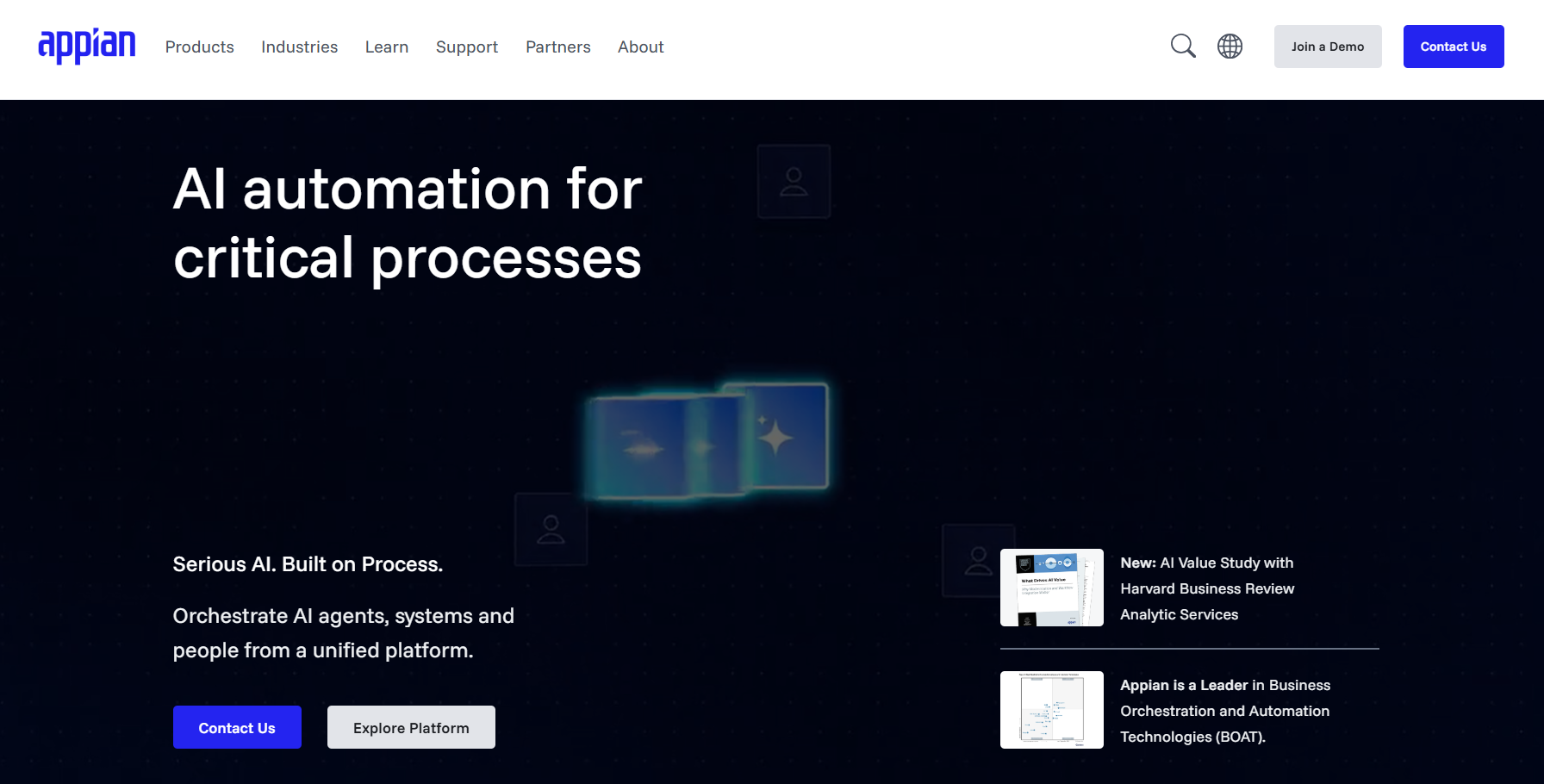Viewport: 1544px width, 784px height.
Task: Open the site search magnifier icon
Action: [1183, 46]
